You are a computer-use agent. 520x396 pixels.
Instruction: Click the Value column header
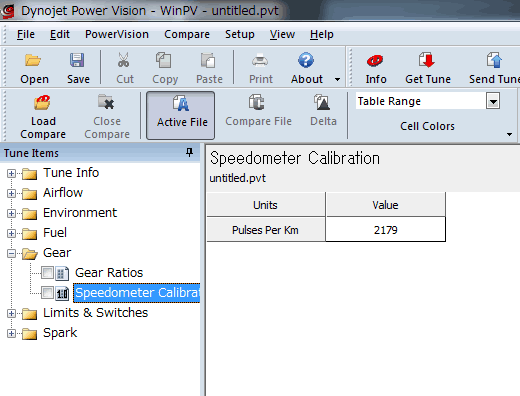pyautogui.click(x=385, y=205)
